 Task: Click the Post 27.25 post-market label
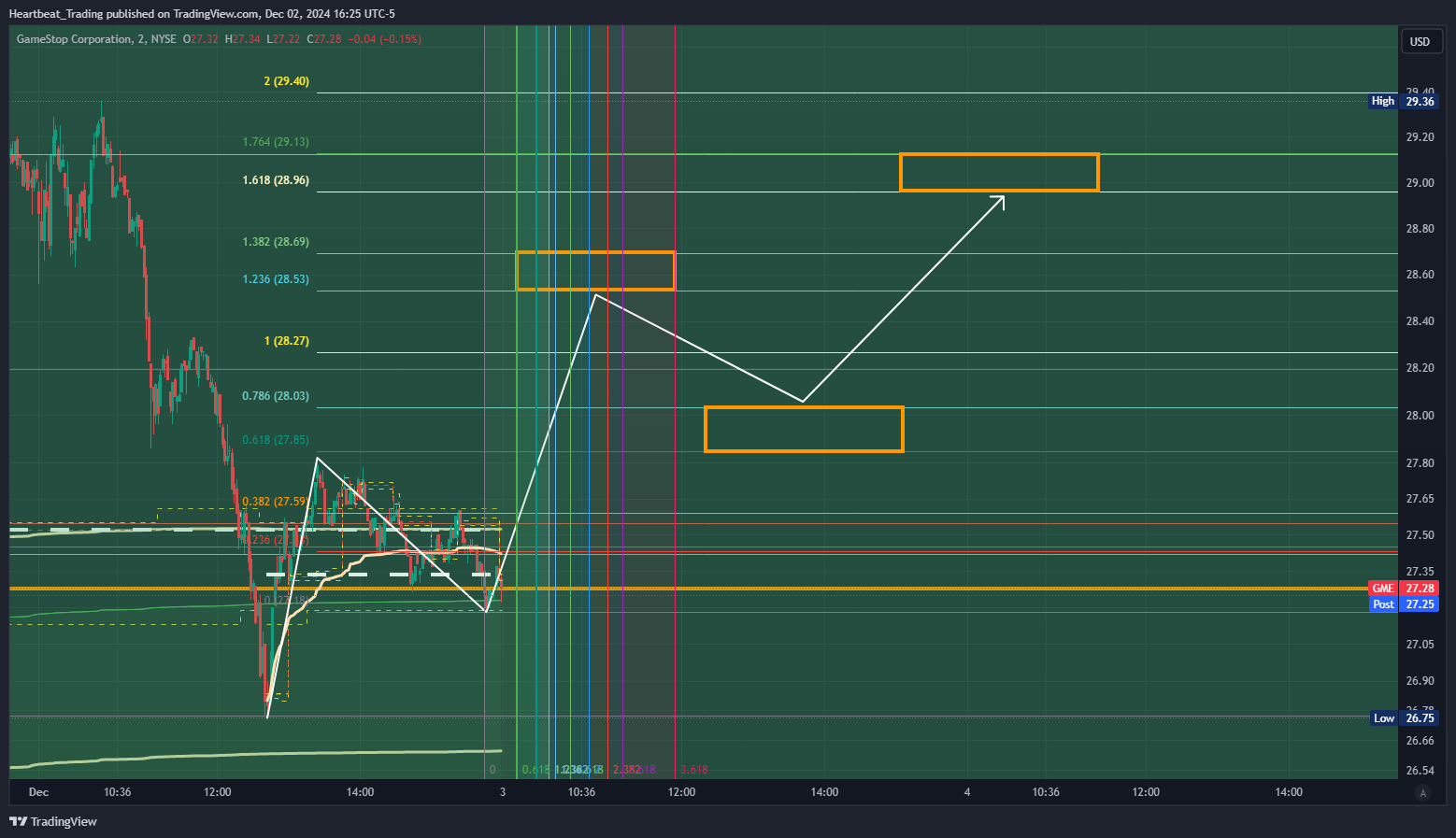(x=1404, y=604)
